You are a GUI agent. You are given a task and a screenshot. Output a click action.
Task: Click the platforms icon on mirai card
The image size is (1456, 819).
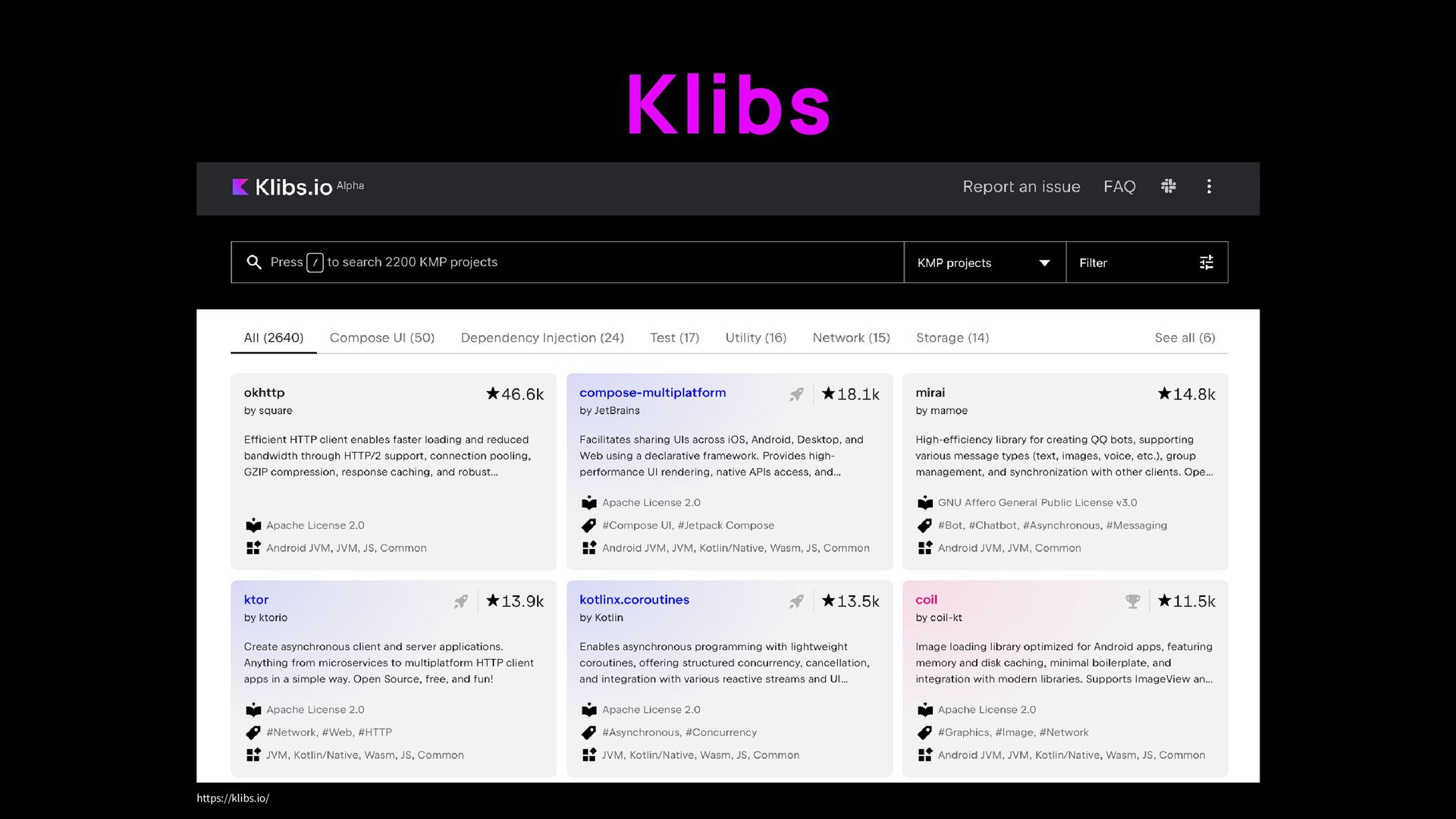[x=925, y=548]
